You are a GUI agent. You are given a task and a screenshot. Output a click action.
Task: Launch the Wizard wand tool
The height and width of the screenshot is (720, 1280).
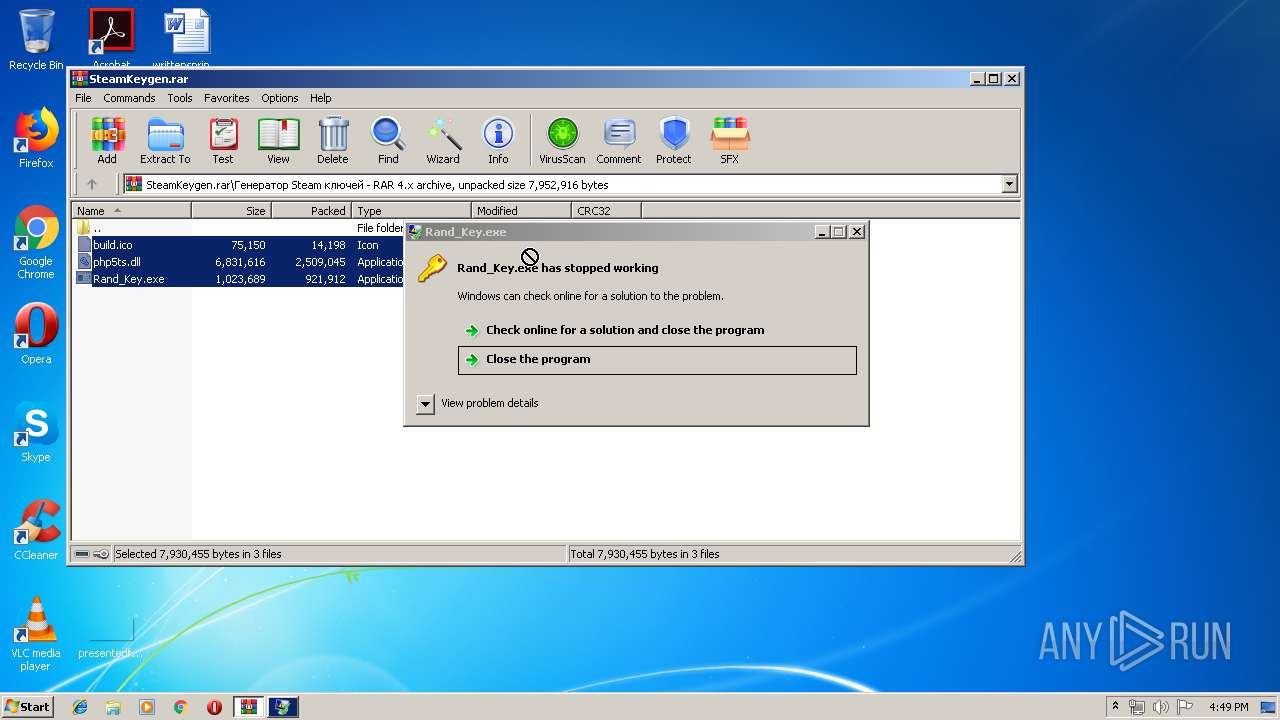(443, 141)
